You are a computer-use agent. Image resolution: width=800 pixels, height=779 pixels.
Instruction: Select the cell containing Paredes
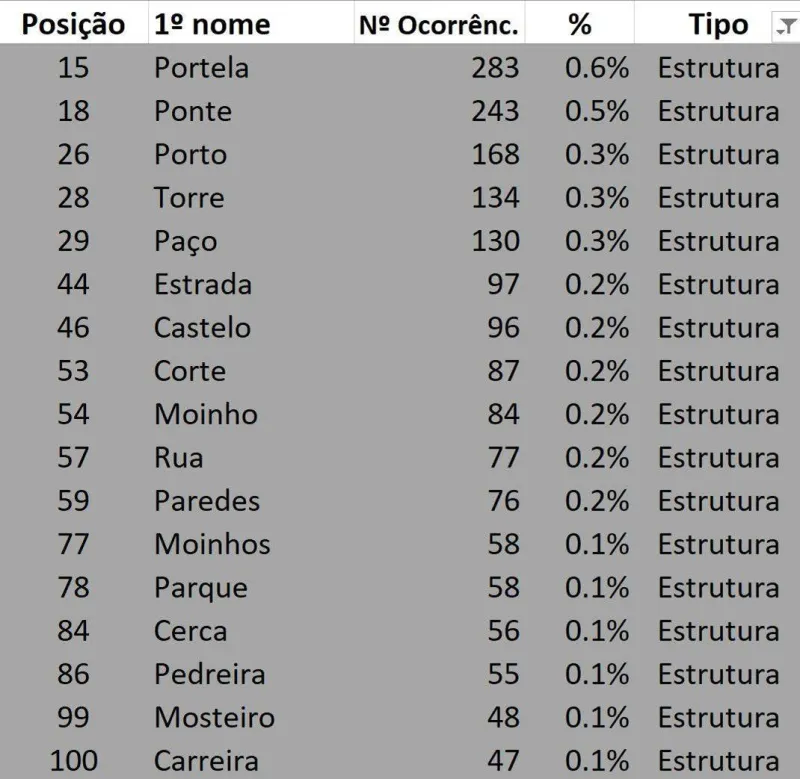[251, 501]
